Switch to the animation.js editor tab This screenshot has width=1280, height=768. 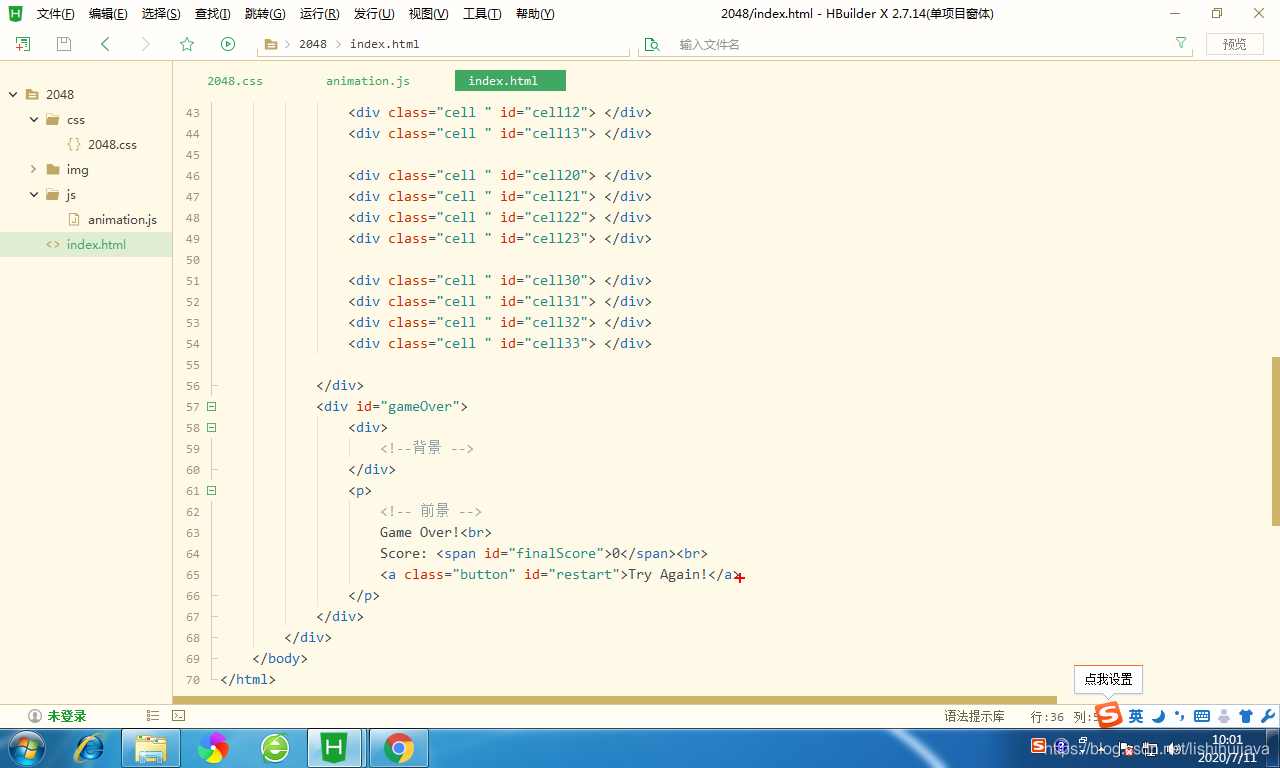368,81
